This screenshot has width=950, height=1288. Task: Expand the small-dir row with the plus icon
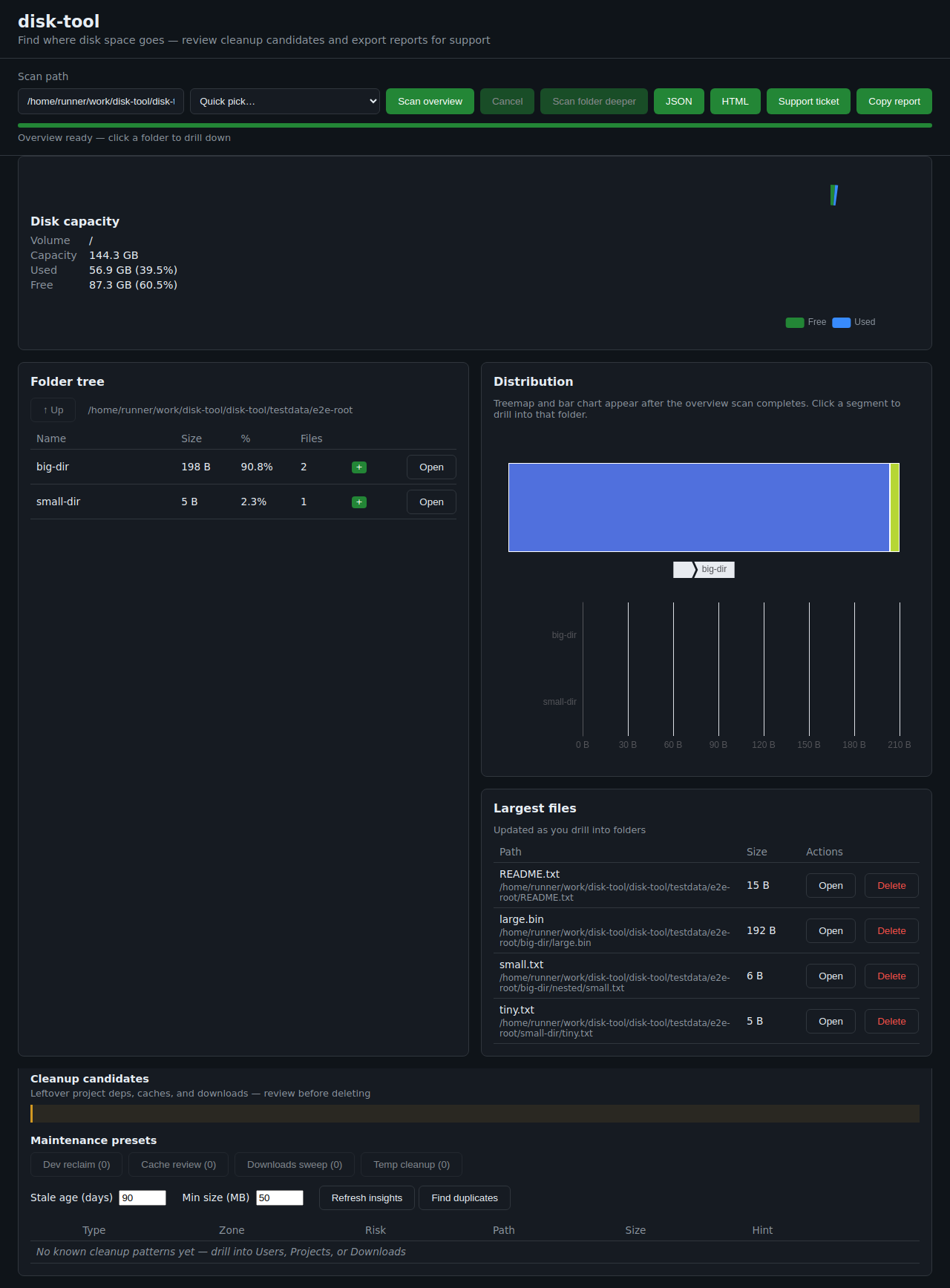pyautogui.click(x=359, y=502)
